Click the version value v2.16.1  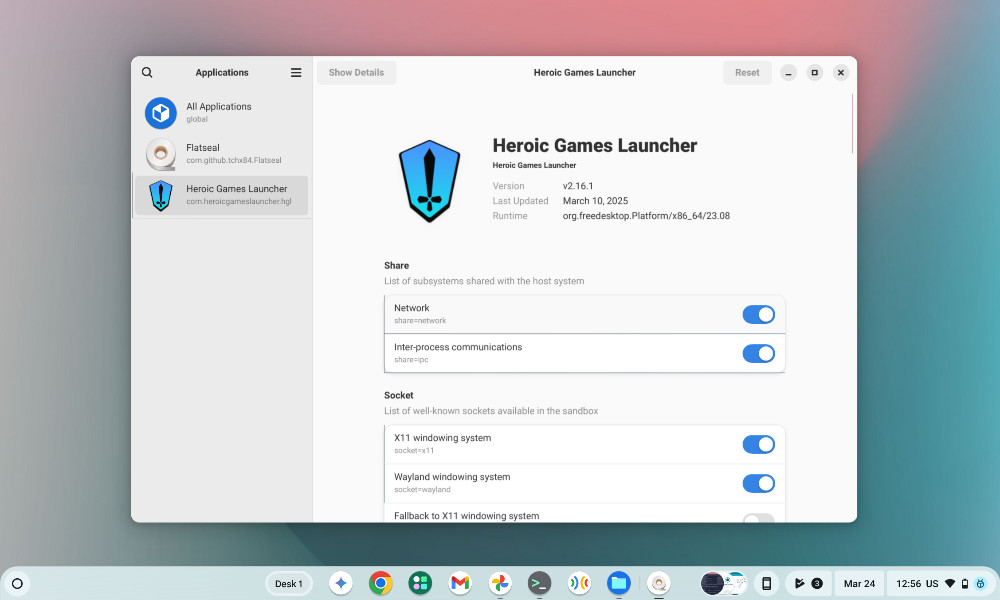(x=578, y=186)
